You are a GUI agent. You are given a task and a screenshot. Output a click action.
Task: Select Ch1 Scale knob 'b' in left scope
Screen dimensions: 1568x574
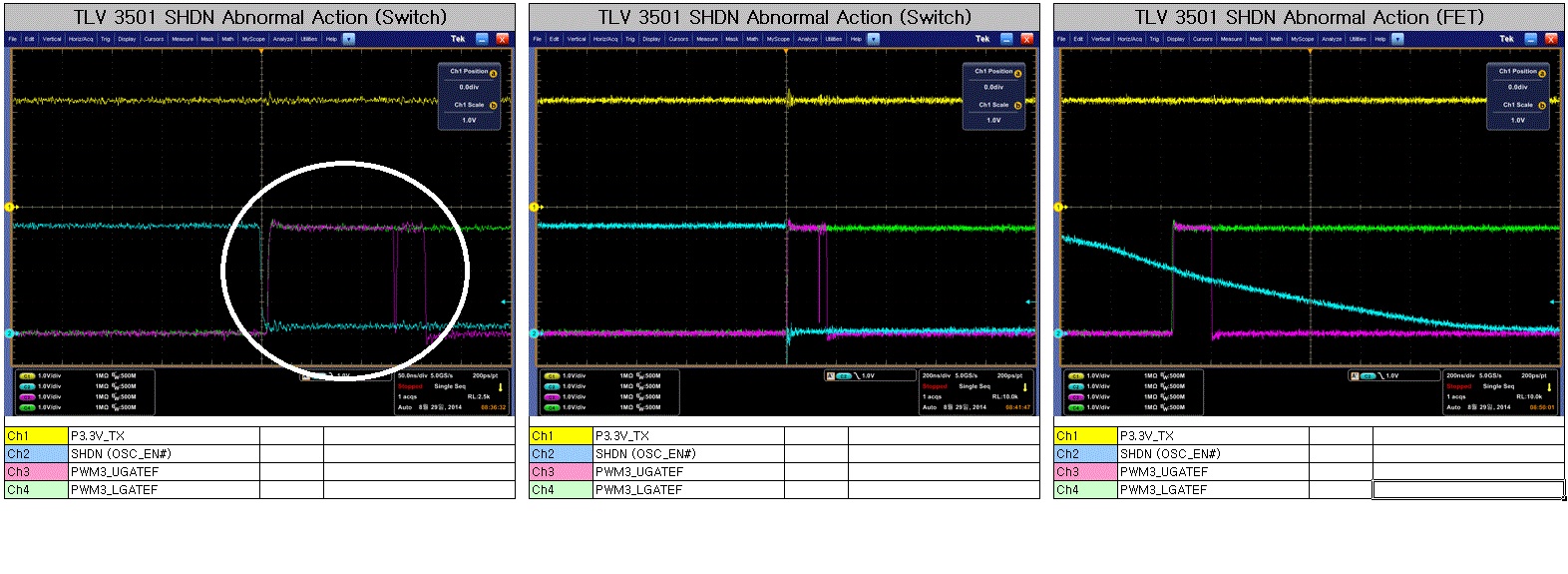click(493, 106)
